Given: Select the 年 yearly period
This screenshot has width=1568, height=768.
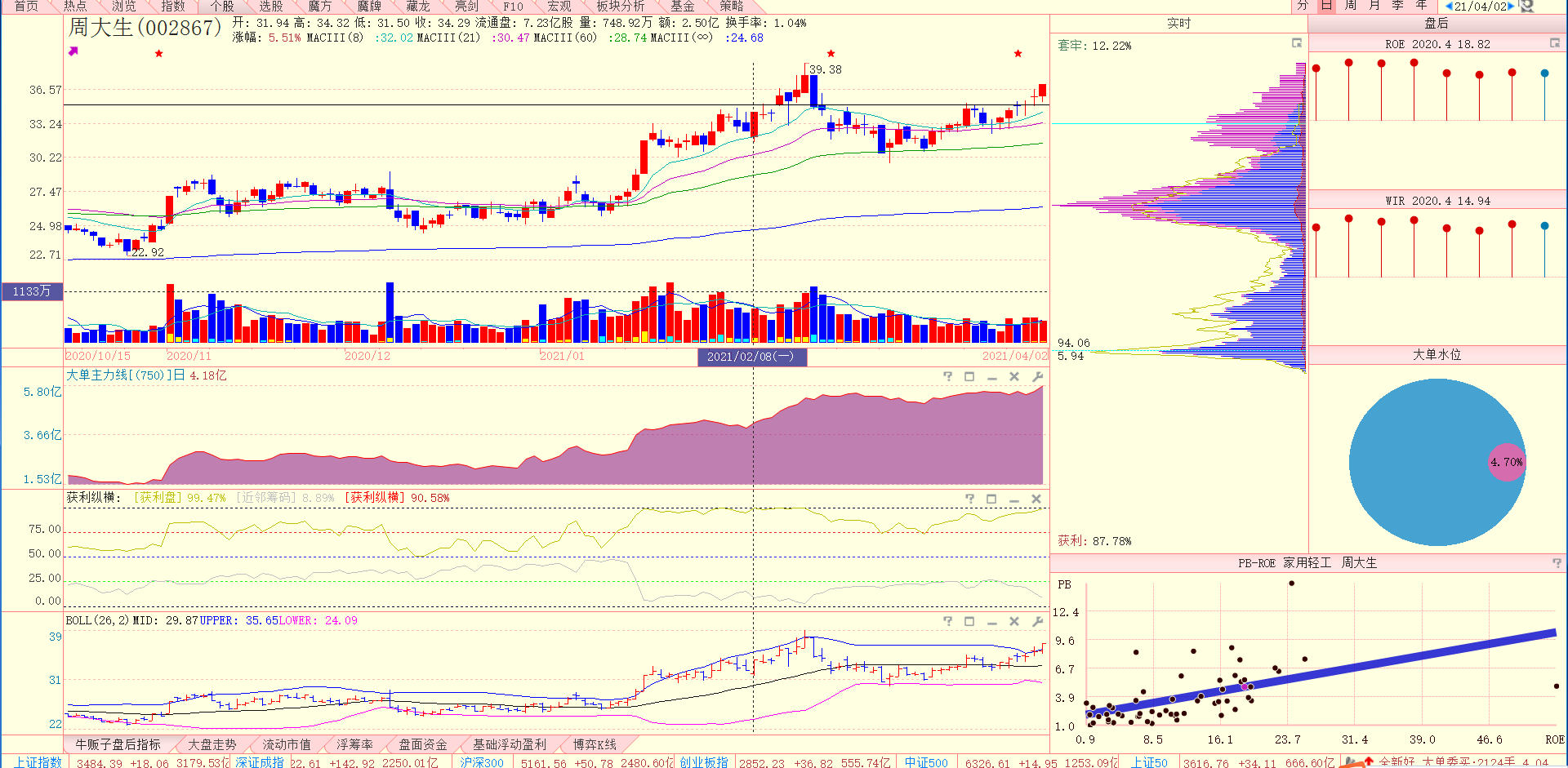Looking at the screenshot, I should [1422, 6].
